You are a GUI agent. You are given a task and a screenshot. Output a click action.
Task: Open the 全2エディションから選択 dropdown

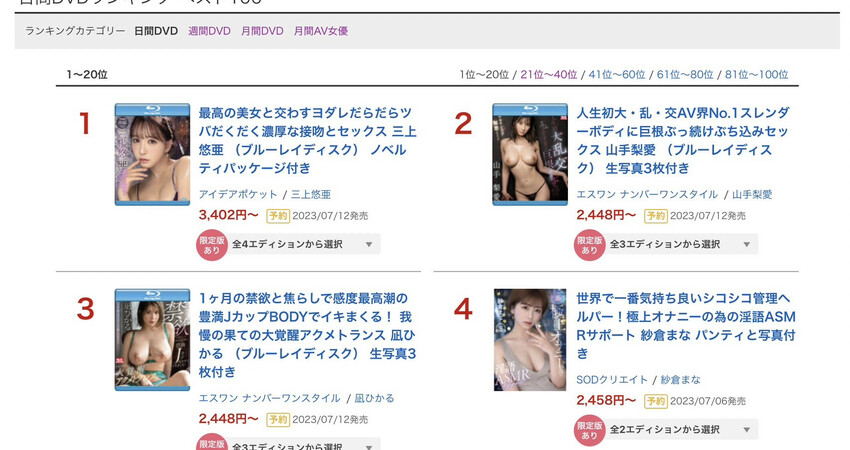(x=681, y=429)
